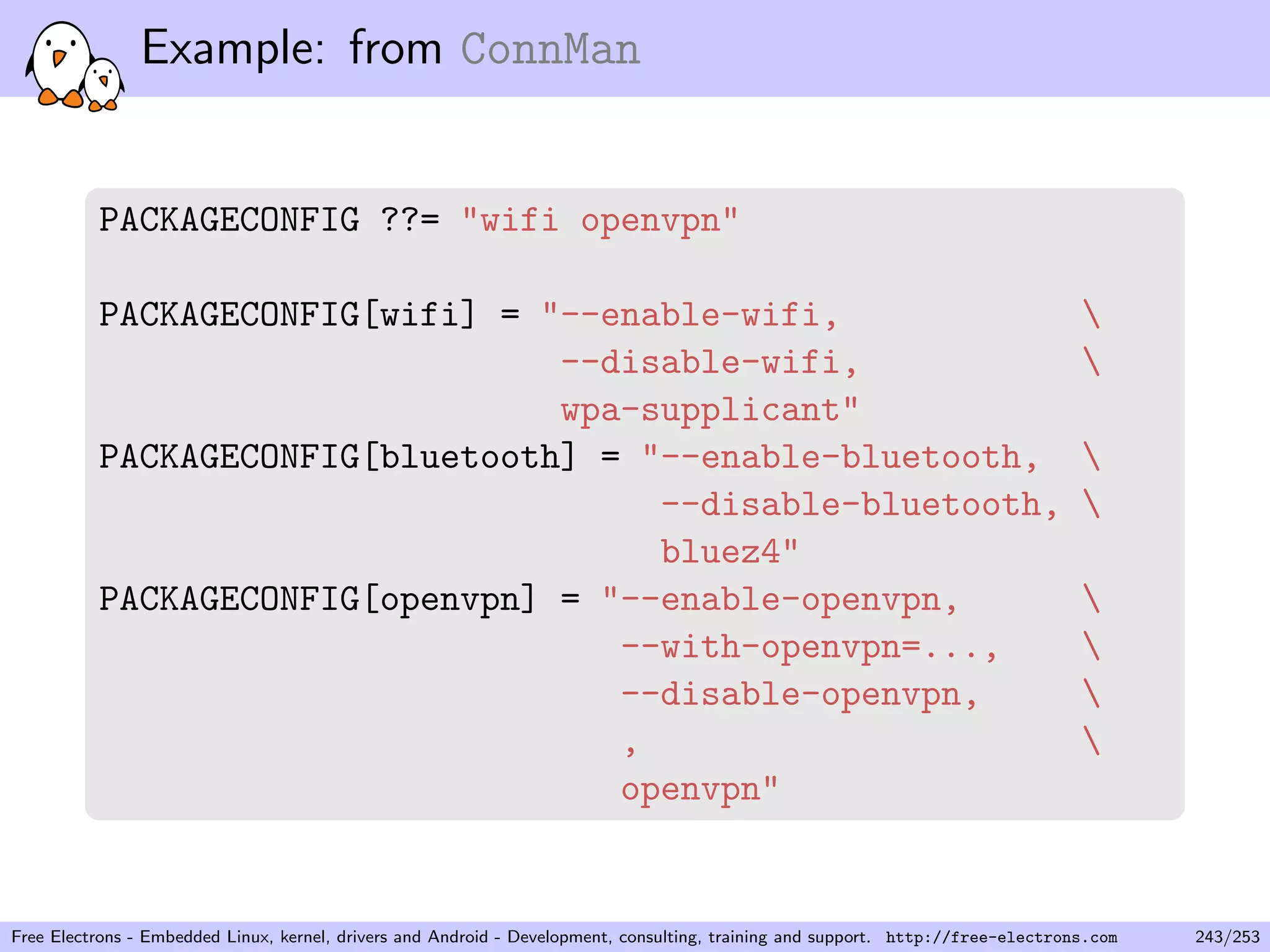The image size is (1270, 952).
Task: Click the gray ConnMan text in title
Action: tap(550, 50)
